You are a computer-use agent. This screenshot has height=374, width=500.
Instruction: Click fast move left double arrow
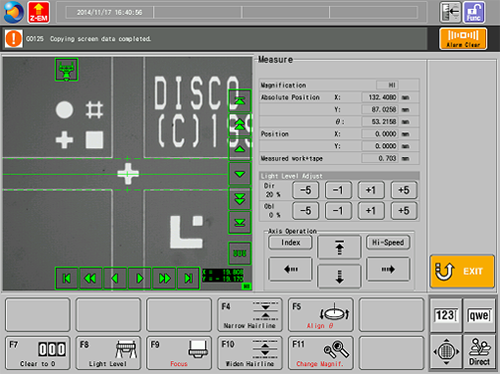pyautogui.click(x=91, y=278)
